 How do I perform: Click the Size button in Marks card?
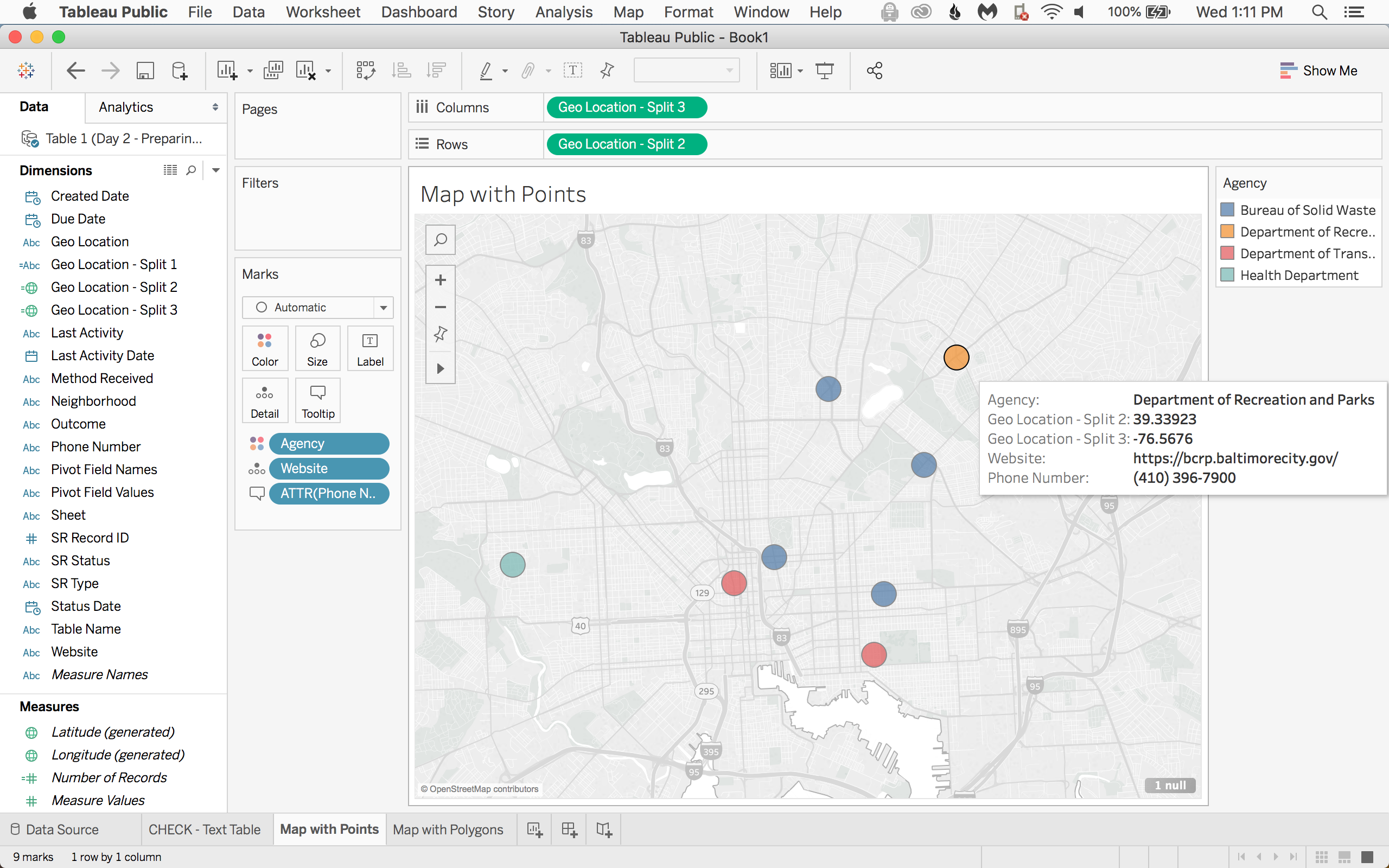point(317,348)
